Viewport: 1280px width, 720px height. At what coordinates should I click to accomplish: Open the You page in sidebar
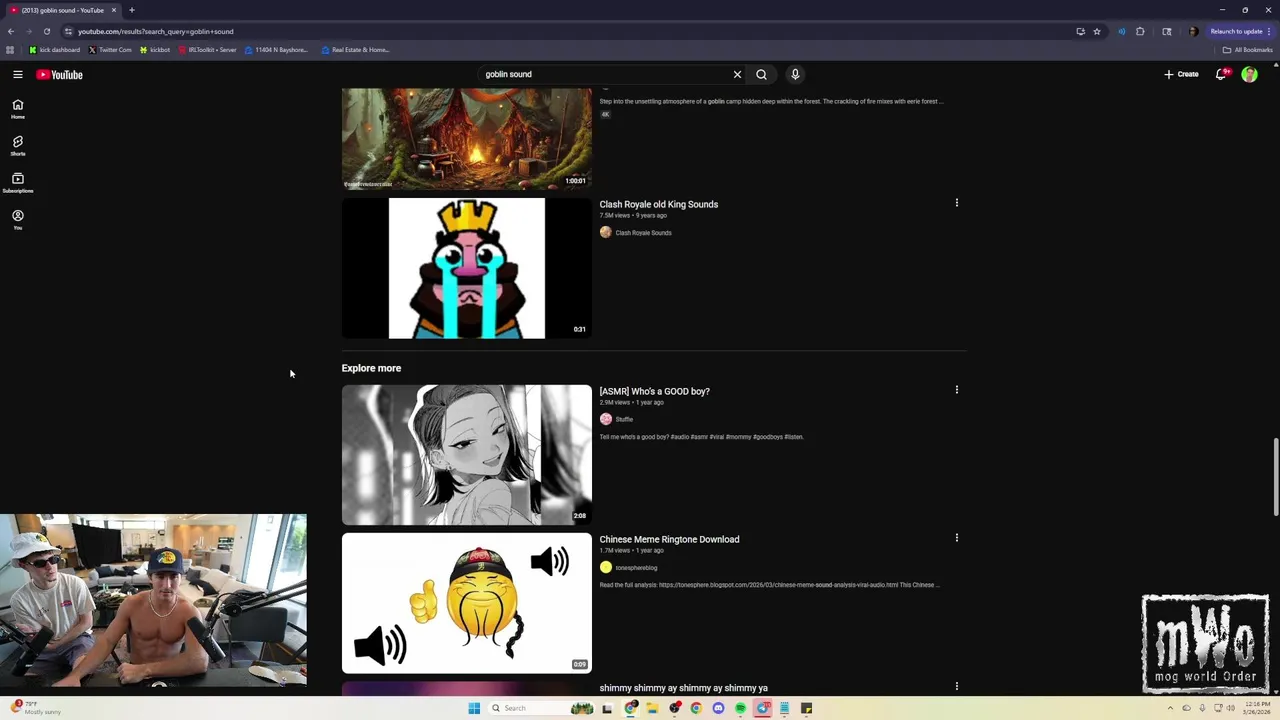18,220
